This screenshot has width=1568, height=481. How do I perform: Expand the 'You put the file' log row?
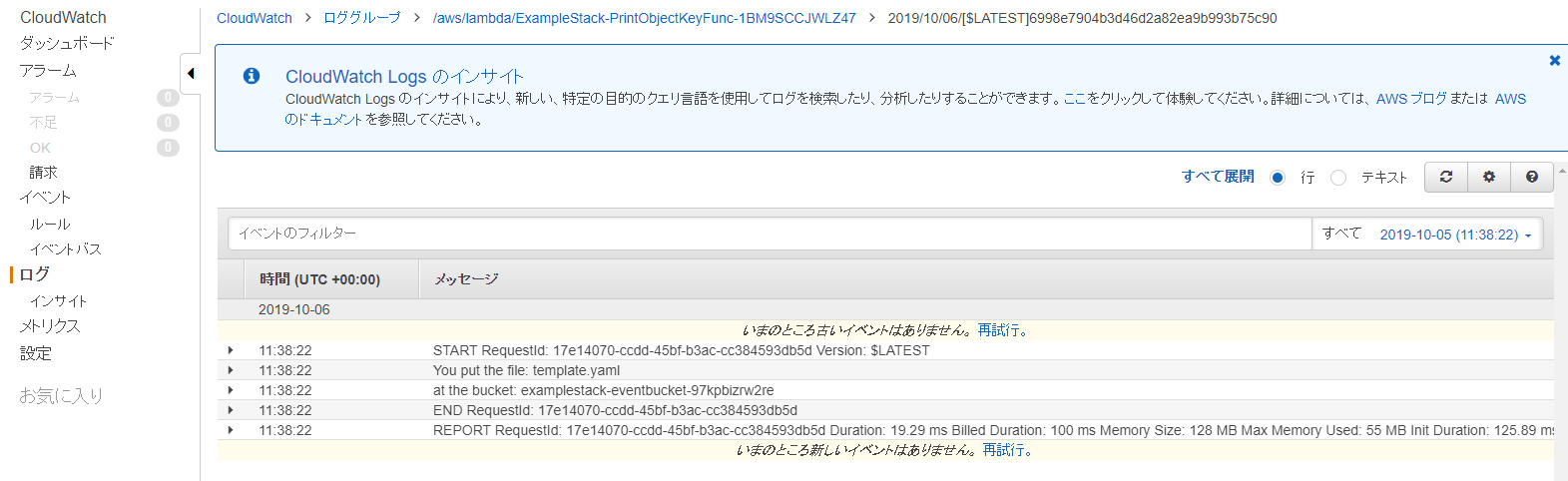pyautogui.click(x=231, y=370)
